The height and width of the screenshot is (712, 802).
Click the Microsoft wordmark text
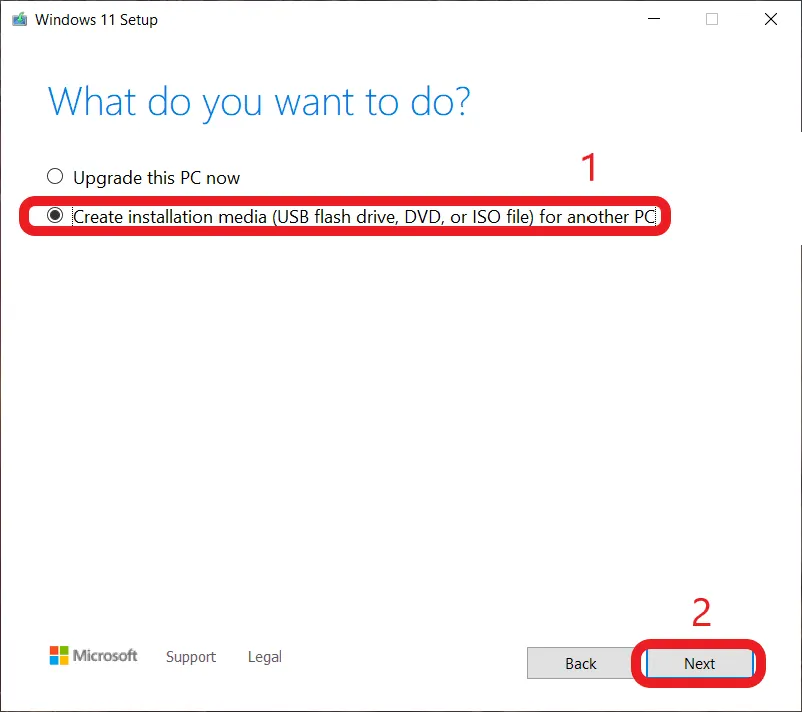(105, 656)
